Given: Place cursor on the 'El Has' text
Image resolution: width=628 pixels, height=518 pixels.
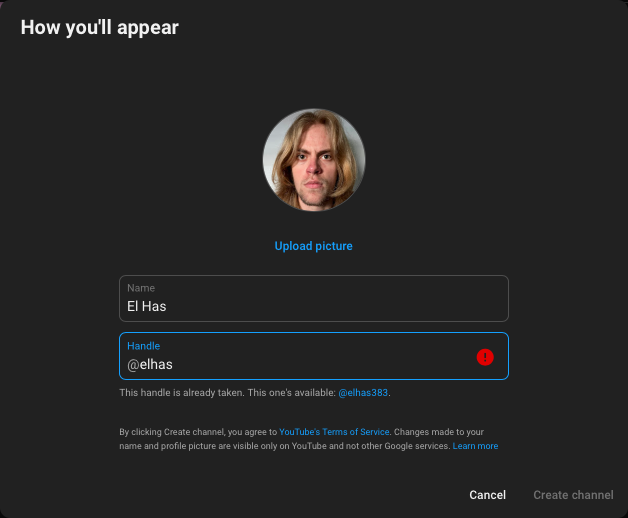Looking at the screenshot, I should (x=147, y=306).
